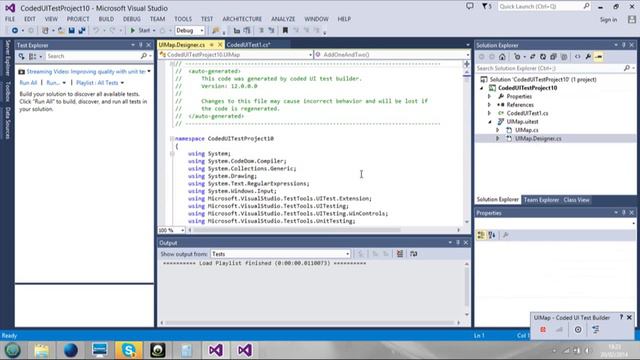Switch to the Team Explorer tab

(x=541, y=200)
